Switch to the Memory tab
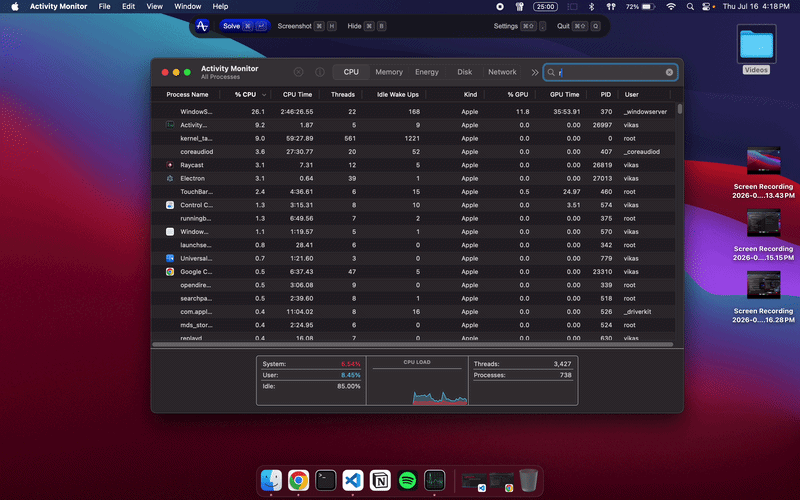 point(389,72)
